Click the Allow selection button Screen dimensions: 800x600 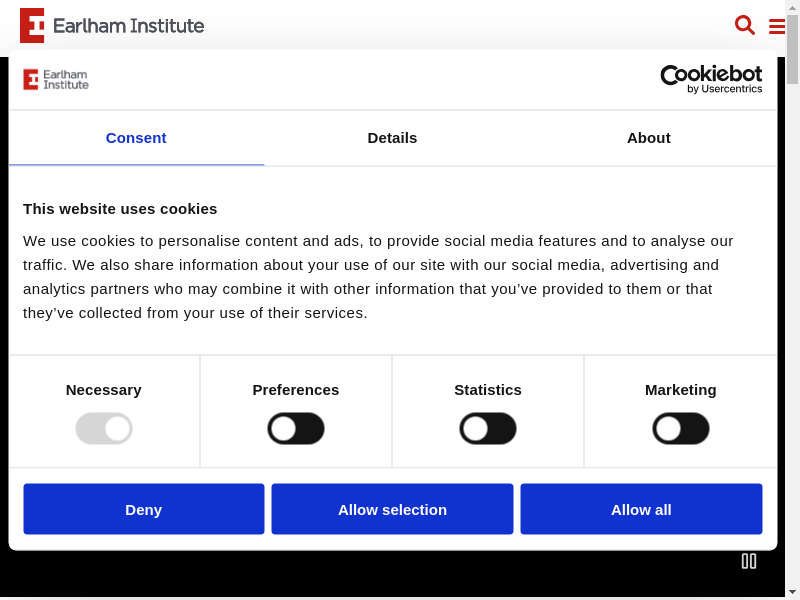click(x=392, y=509)
